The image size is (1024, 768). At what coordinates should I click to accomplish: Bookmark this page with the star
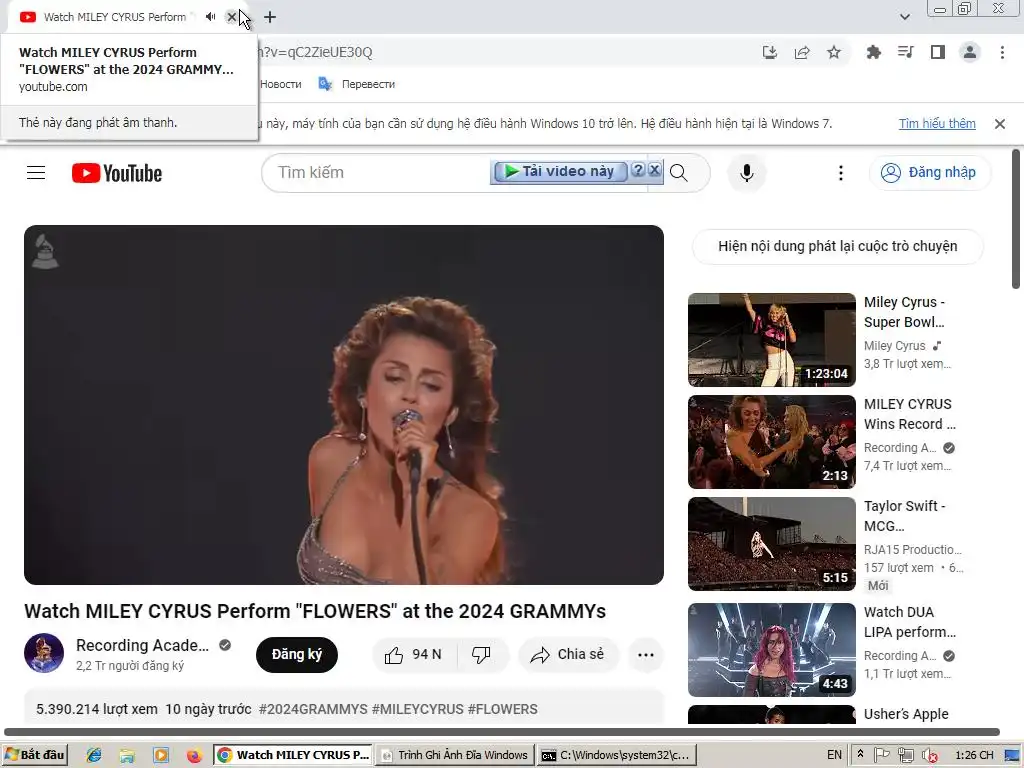tap(834, 52)
